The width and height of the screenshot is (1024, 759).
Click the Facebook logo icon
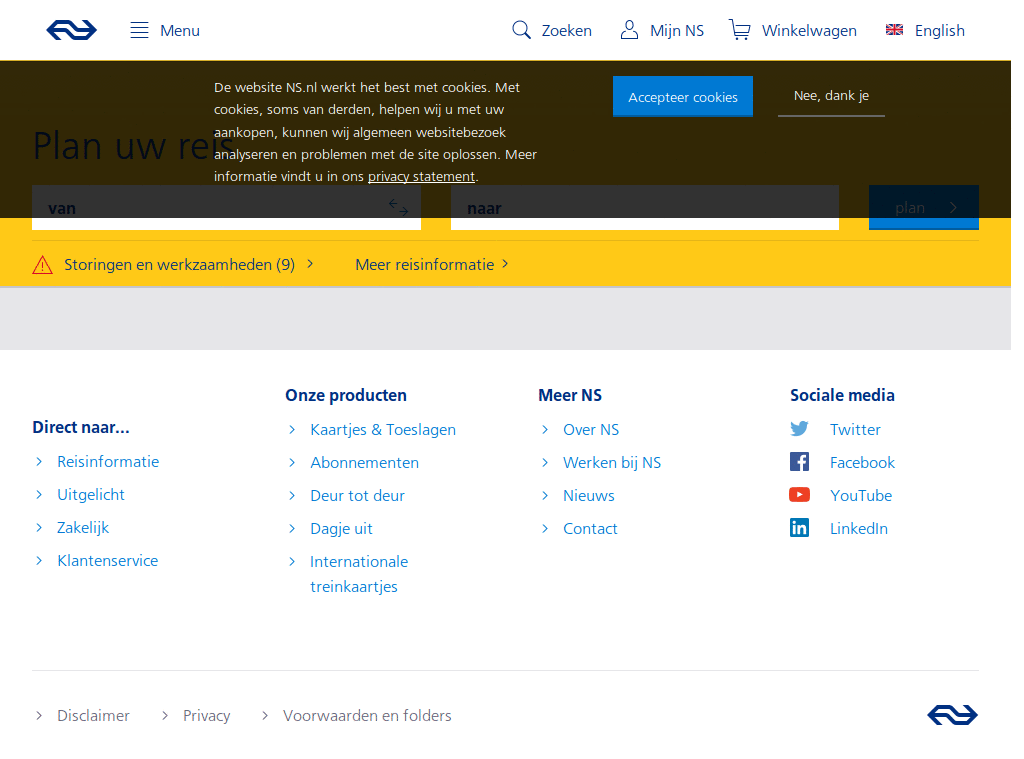coord(799,462)
